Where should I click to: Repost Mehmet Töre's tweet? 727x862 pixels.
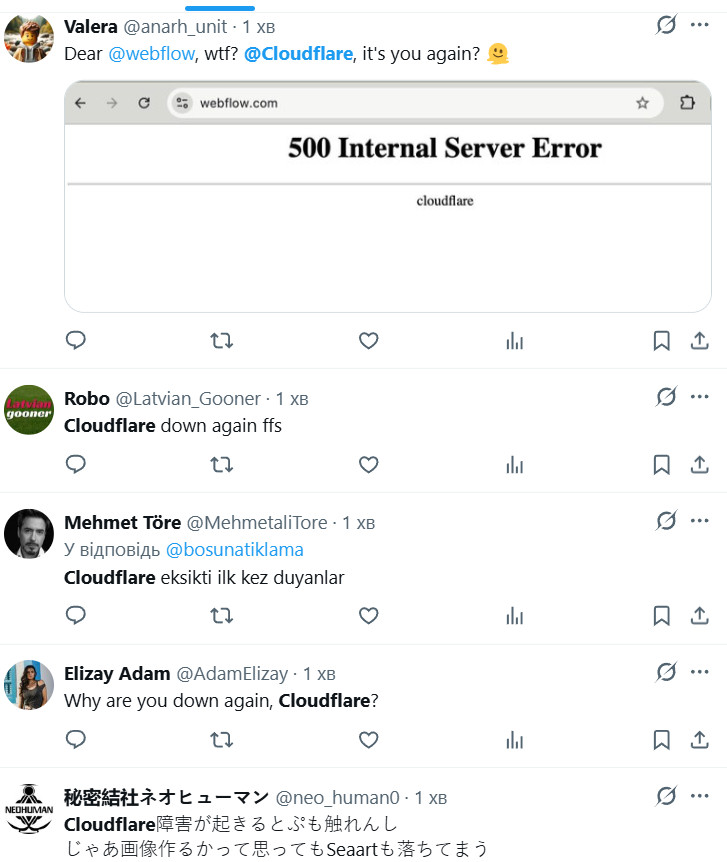point(221,615)
